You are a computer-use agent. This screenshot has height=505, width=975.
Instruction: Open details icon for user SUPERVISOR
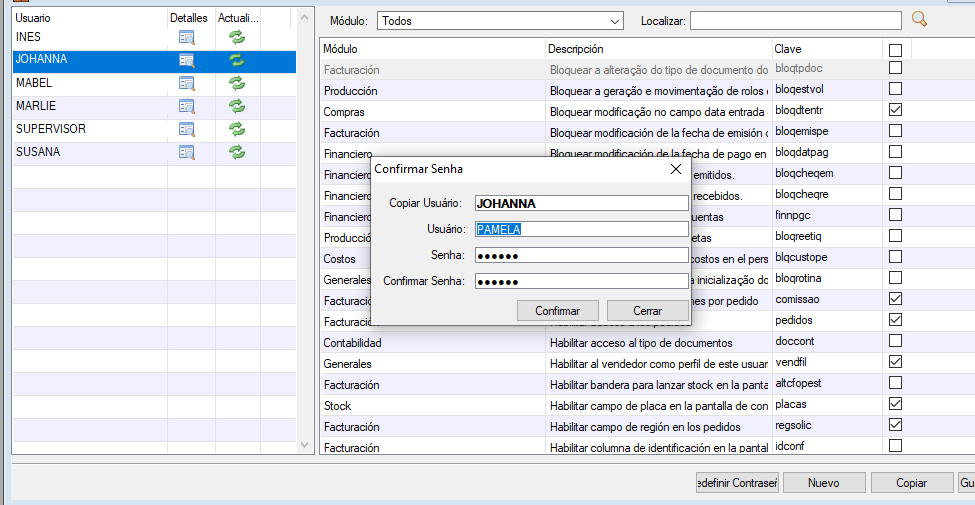187,129
